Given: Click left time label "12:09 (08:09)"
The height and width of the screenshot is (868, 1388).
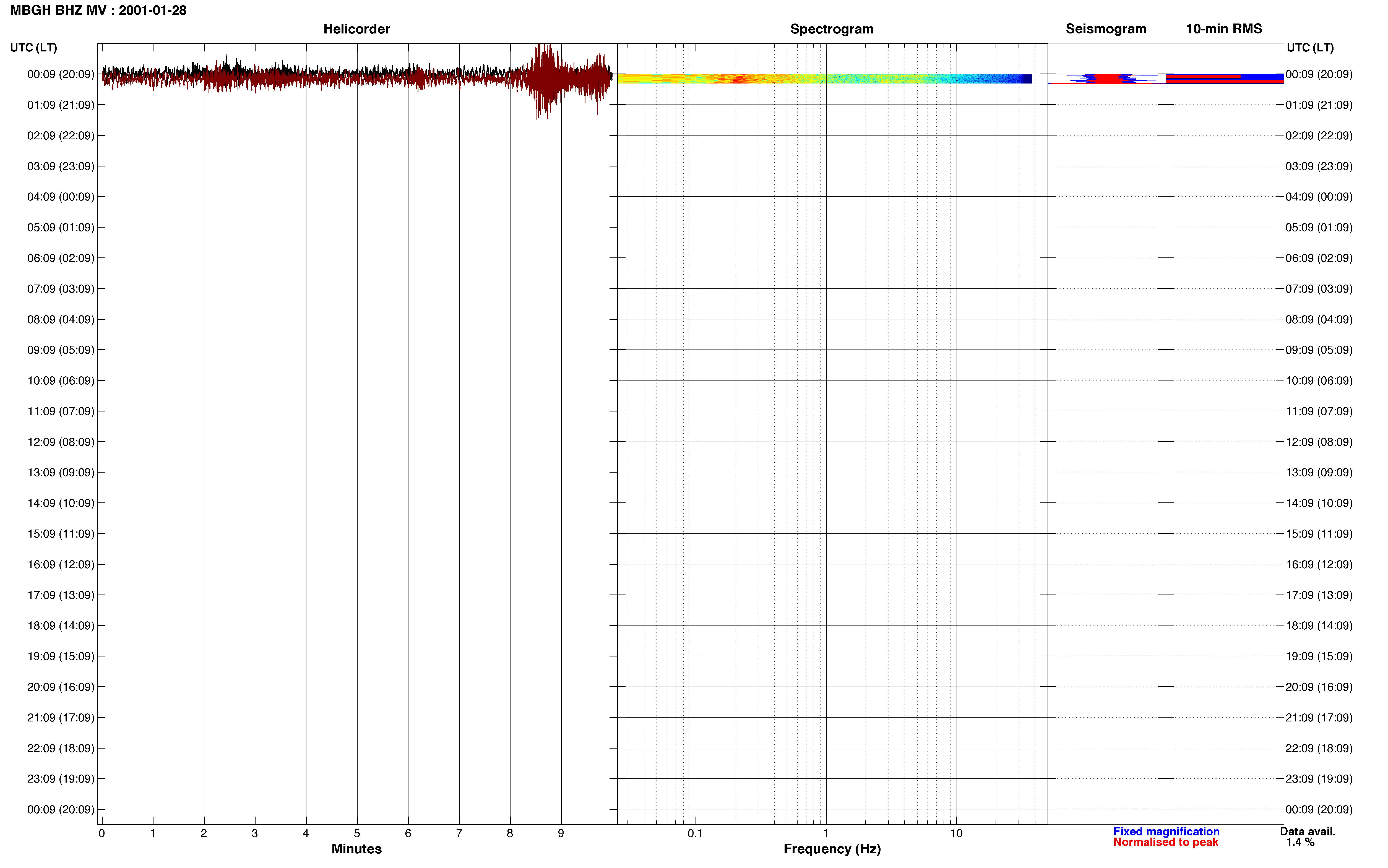Looking at the screenshot, I should (60, 442).
